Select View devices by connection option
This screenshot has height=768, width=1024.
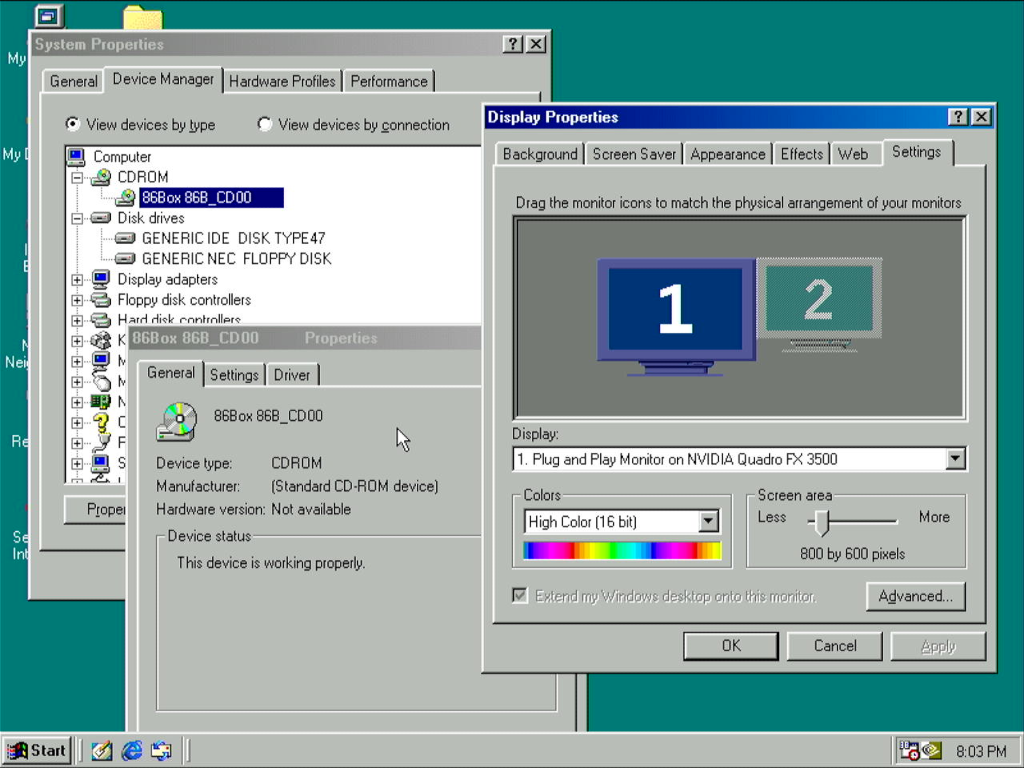pyautogui.click(x=265, y=125)
